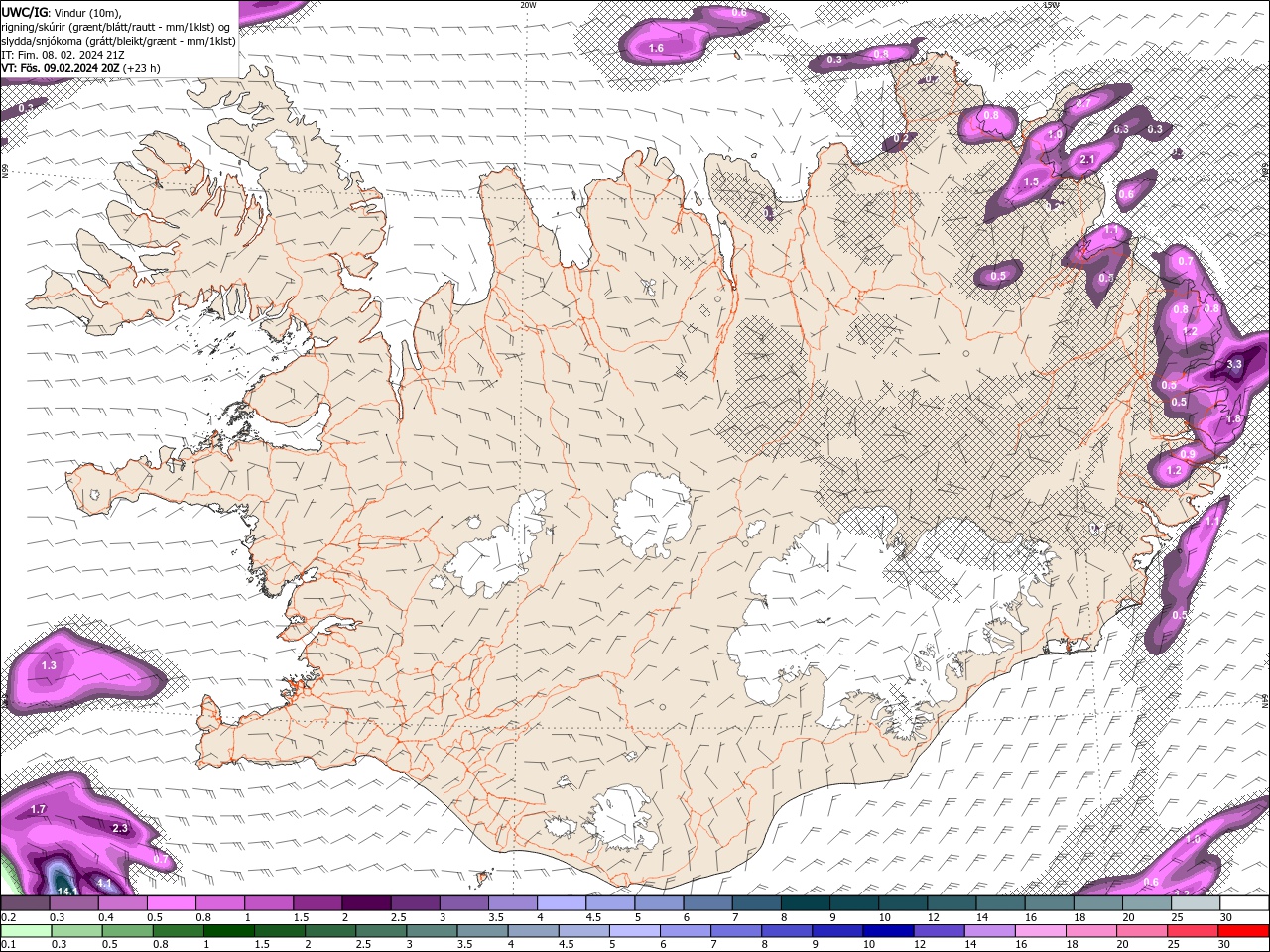The width and height of the screenshot is (1270, 952).
Task: Click the '2.3' value in the southwest corner patch
Action: click(120, 828)
